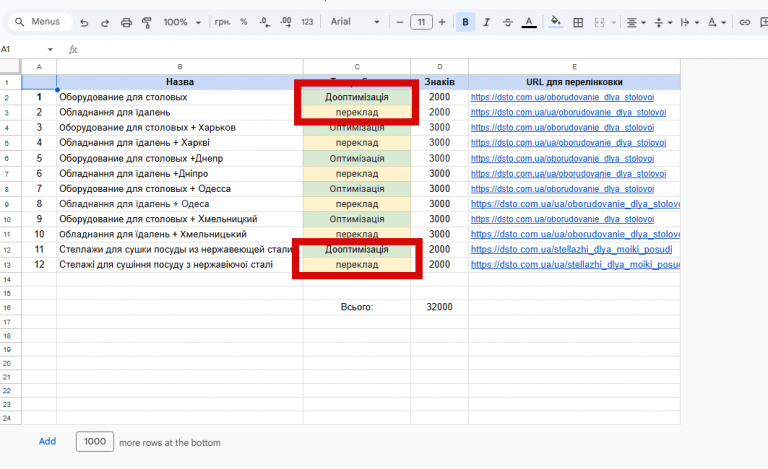Click the Insert comment icon
This screenshot has height=469, width=768.
click(764, 22)
